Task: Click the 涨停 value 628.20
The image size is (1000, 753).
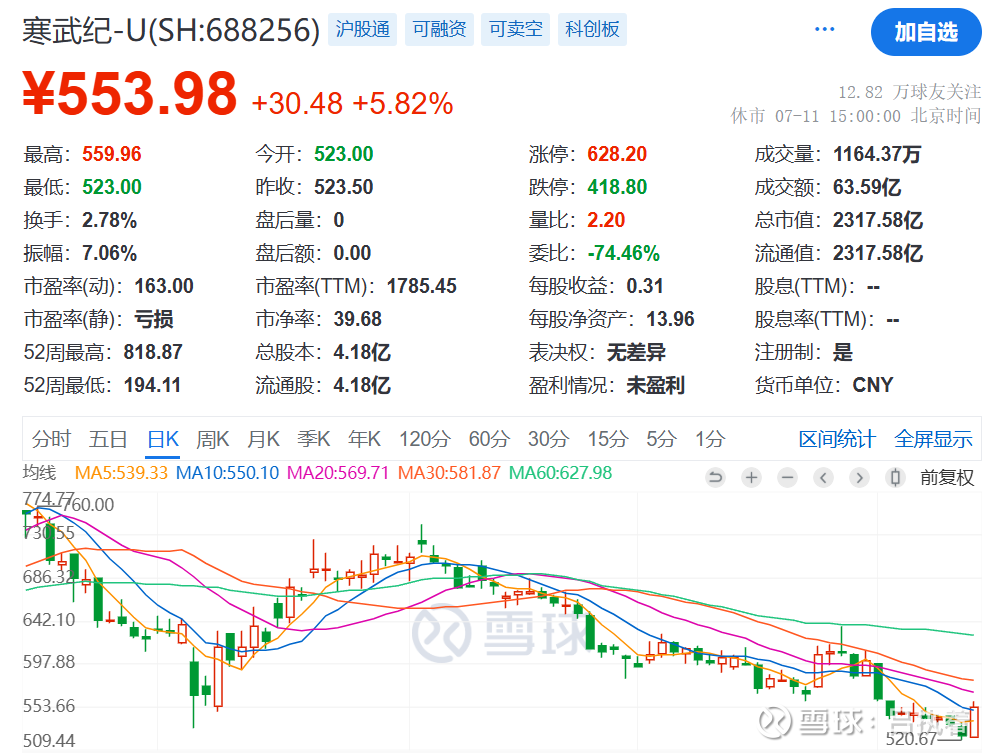Action: tap(617, 154)
